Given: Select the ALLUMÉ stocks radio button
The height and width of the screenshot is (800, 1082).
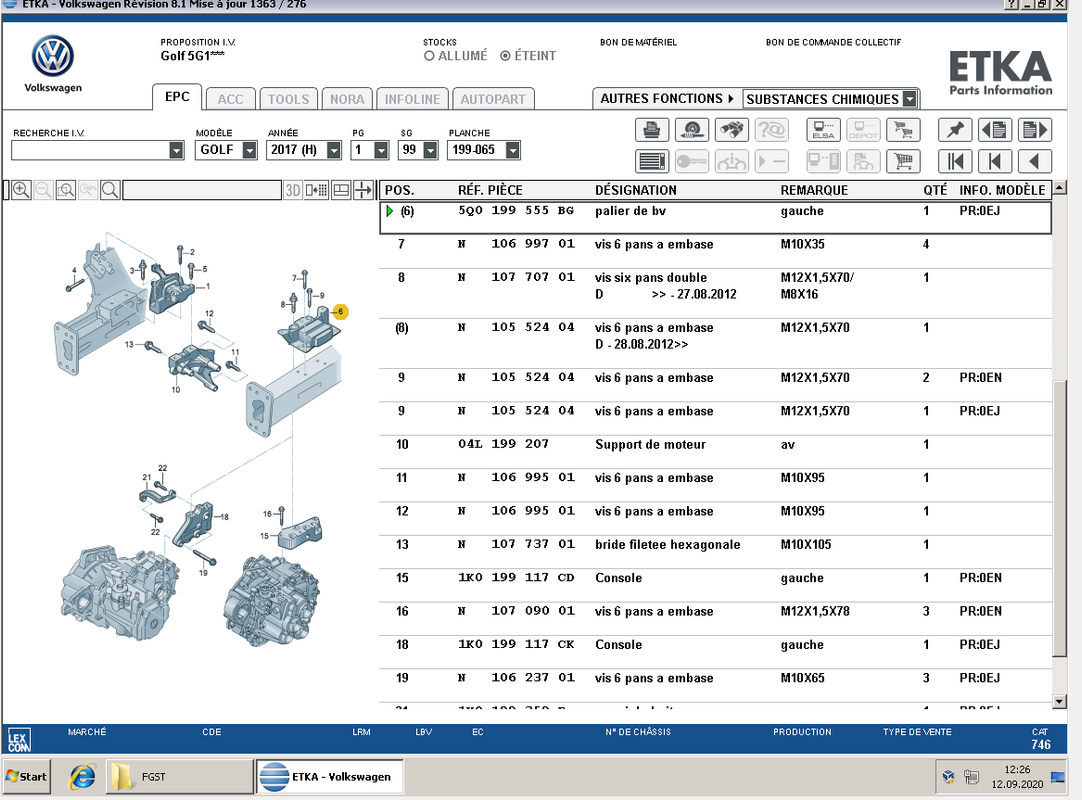Looking at the screenshot, I should [429, 56].
